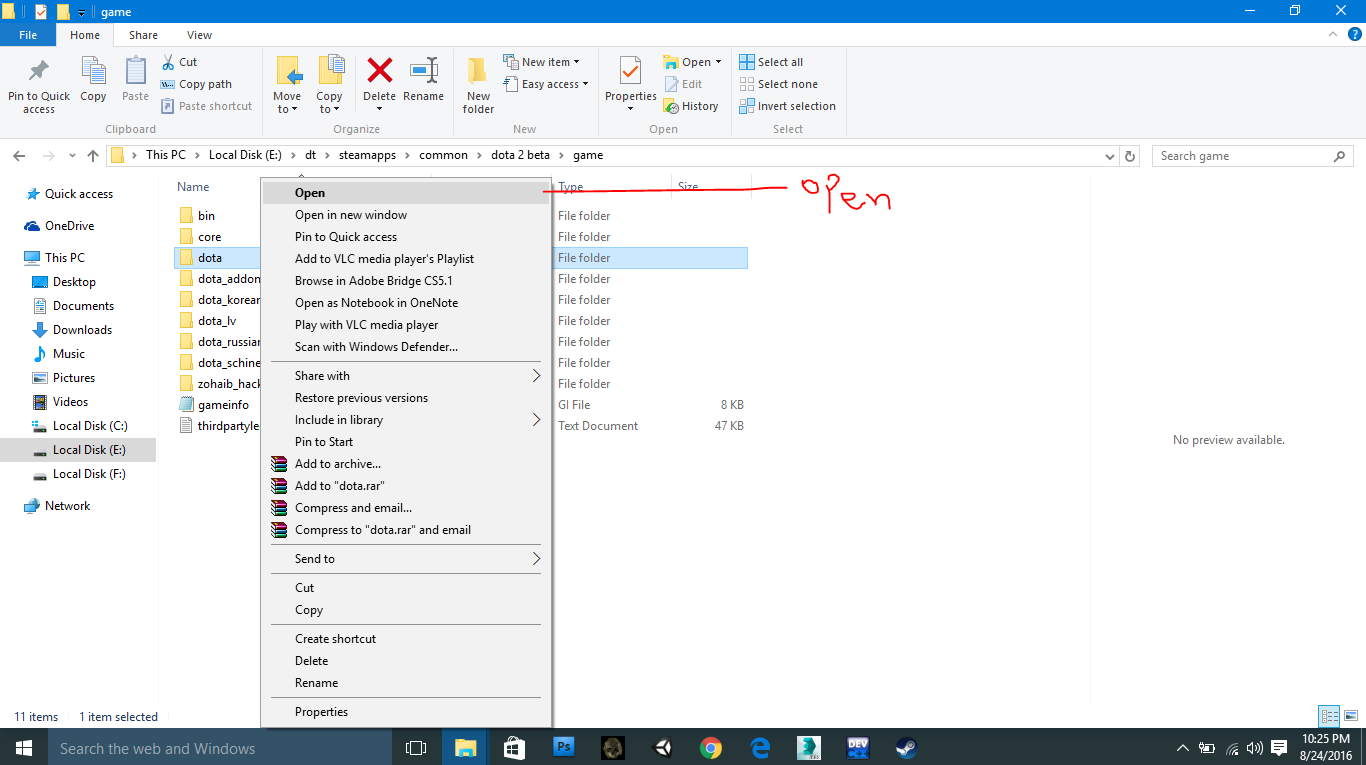Select Network in navigation pane

coord(67,506)
